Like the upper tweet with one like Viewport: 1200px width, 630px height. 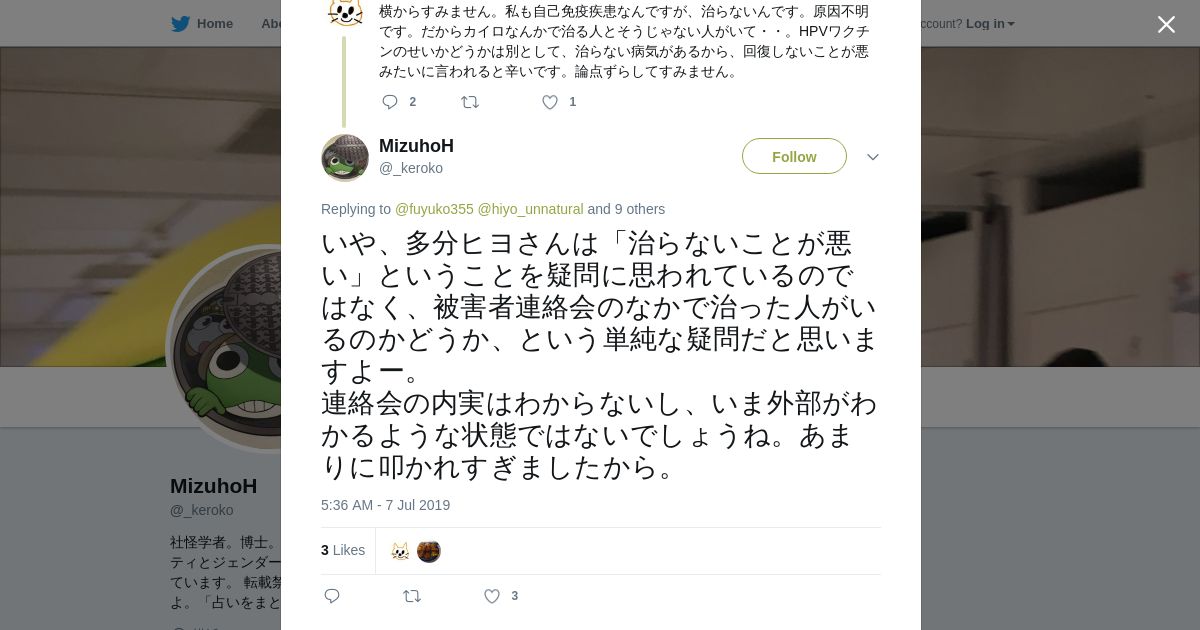(549, 102)
